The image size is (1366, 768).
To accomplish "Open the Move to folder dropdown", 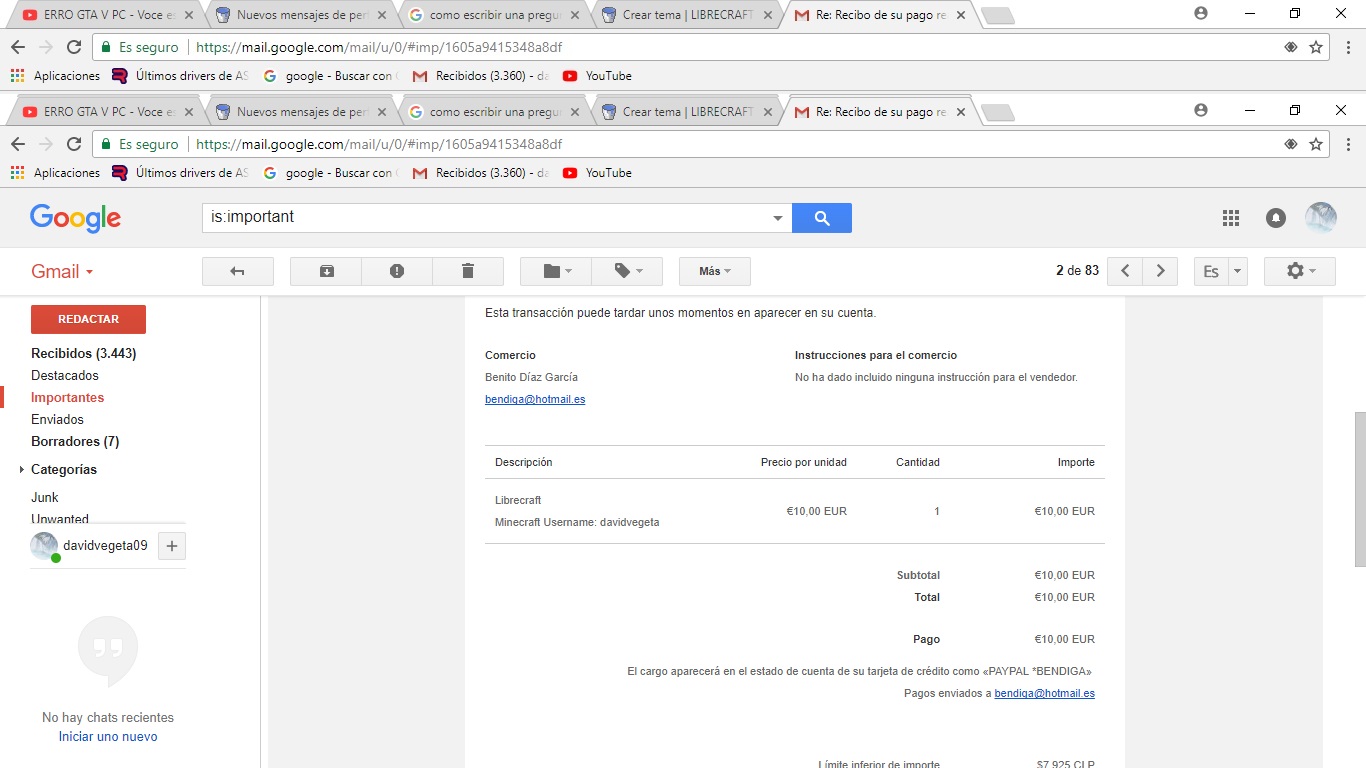I will click(x=556, y=271).
